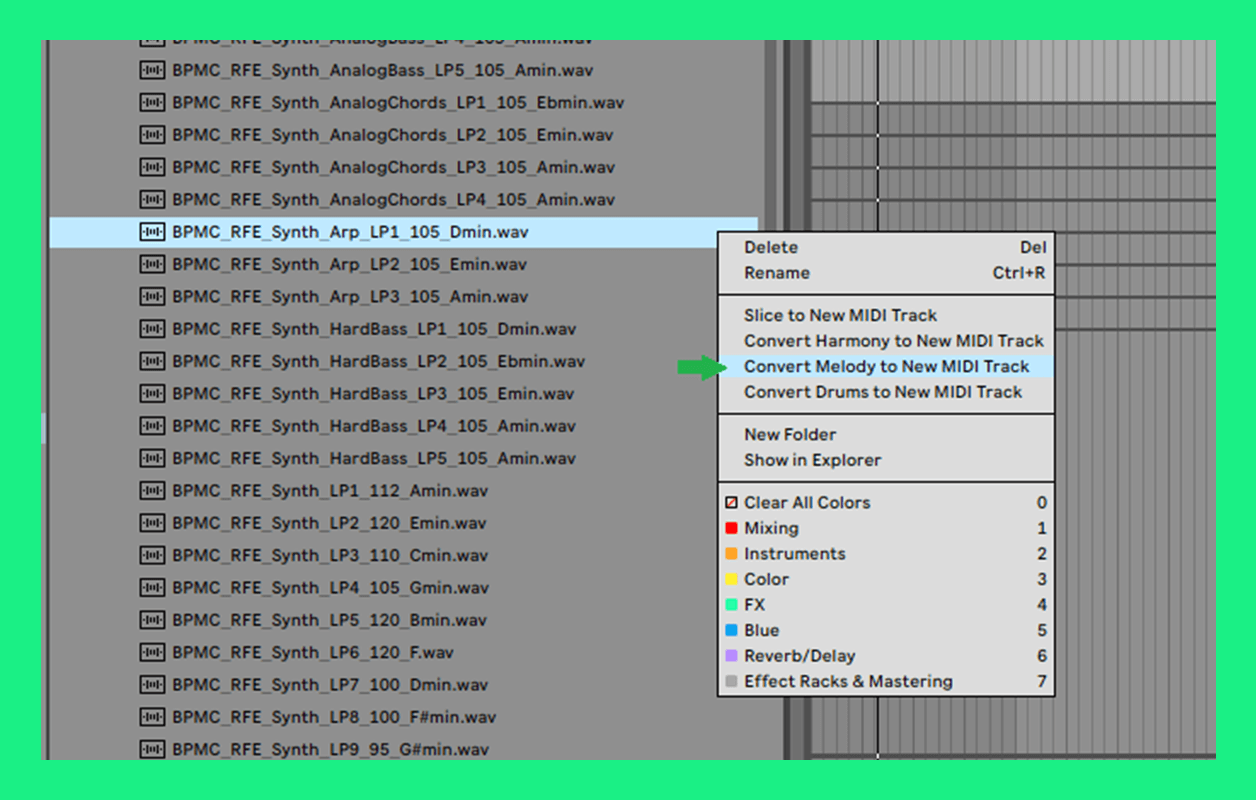
Task: Select Convert Drums to New MIDI Track
Action: click(882, 392)
